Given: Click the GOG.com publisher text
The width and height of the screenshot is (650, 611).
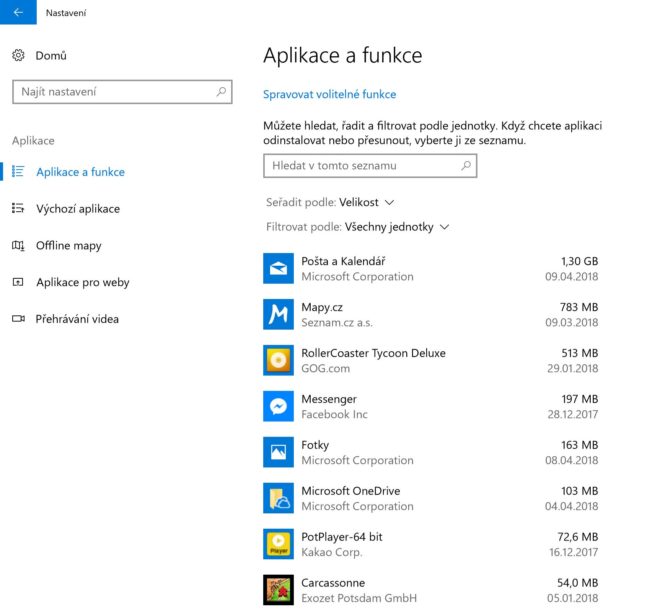Looking at the screenshot, I should tap(325, 369).
